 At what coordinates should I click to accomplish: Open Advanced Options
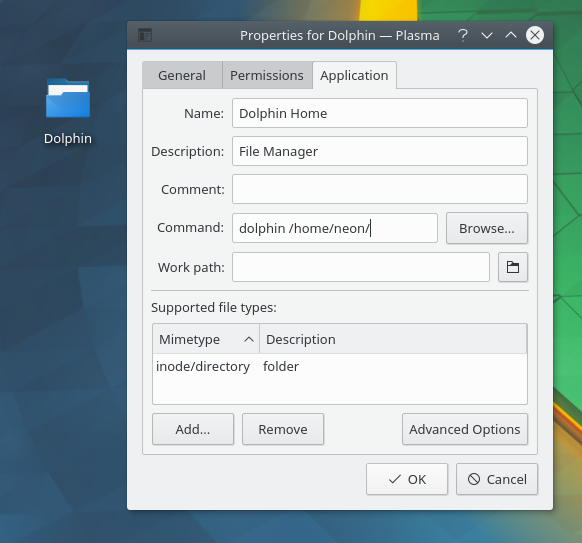465,429
